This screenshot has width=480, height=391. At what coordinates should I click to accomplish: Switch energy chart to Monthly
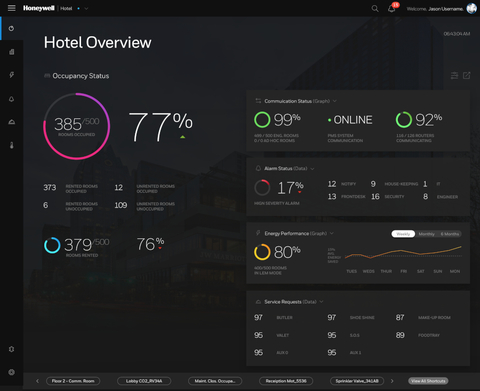click(426, 234)
